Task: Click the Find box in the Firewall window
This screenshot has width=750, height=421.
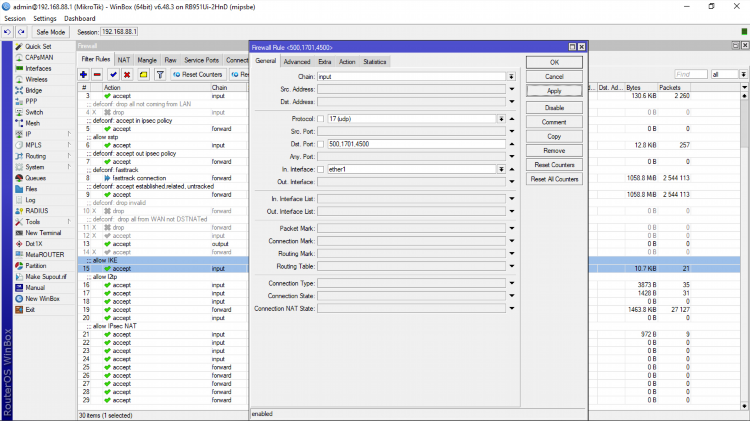Action: [x=691, y=74]
